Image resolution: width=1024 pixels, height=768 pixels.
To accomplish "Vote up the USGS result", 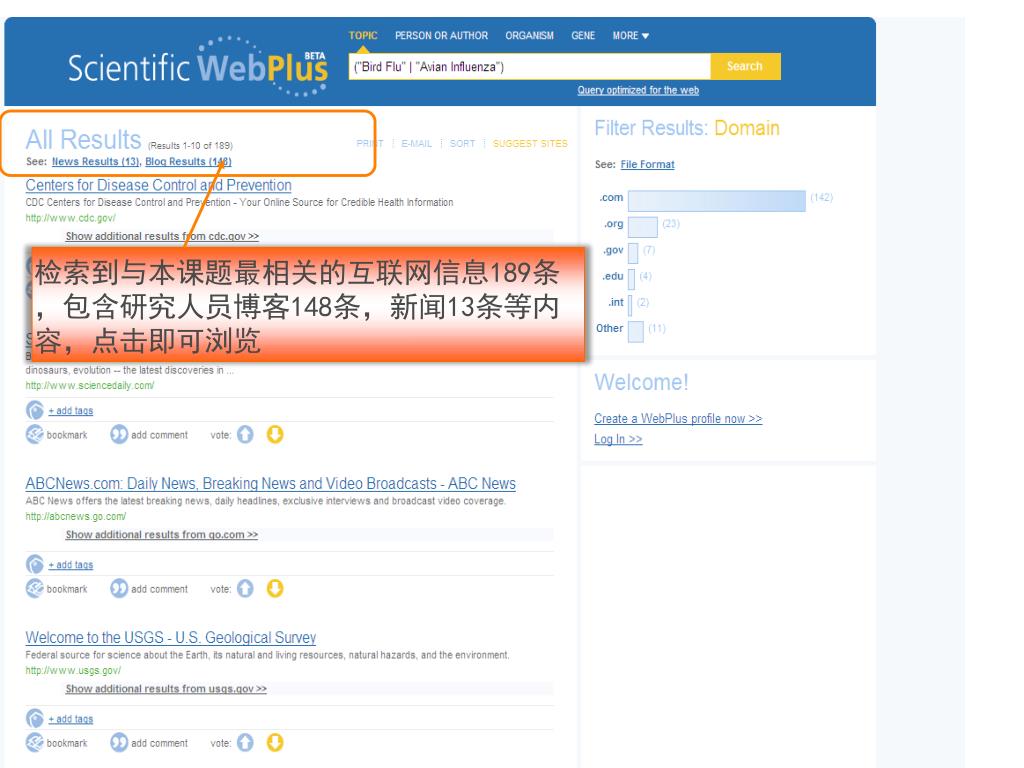I will (245, 743).
